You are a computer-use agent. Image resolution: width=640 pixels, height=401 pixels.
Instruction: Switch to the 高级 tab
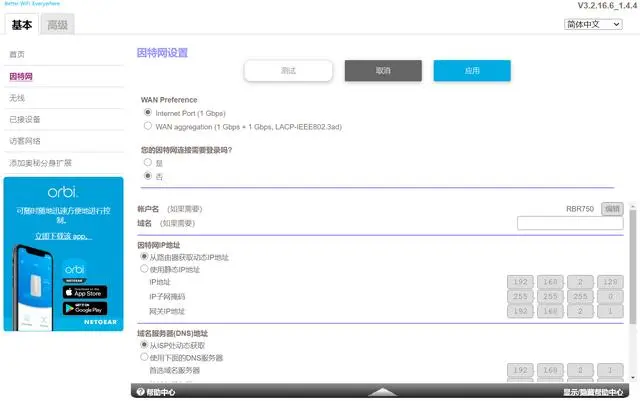[x=57, y=25]
